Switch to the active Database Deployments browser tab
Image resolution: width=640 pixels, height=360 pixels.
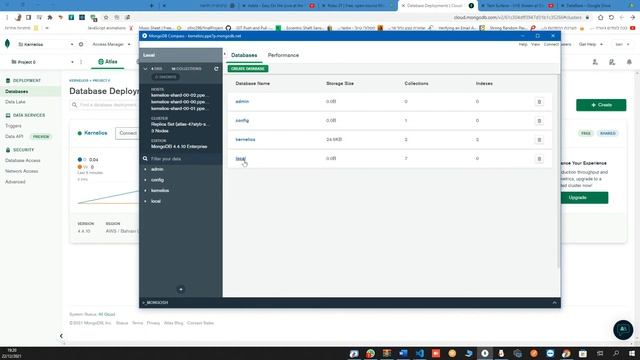point(437,6)
